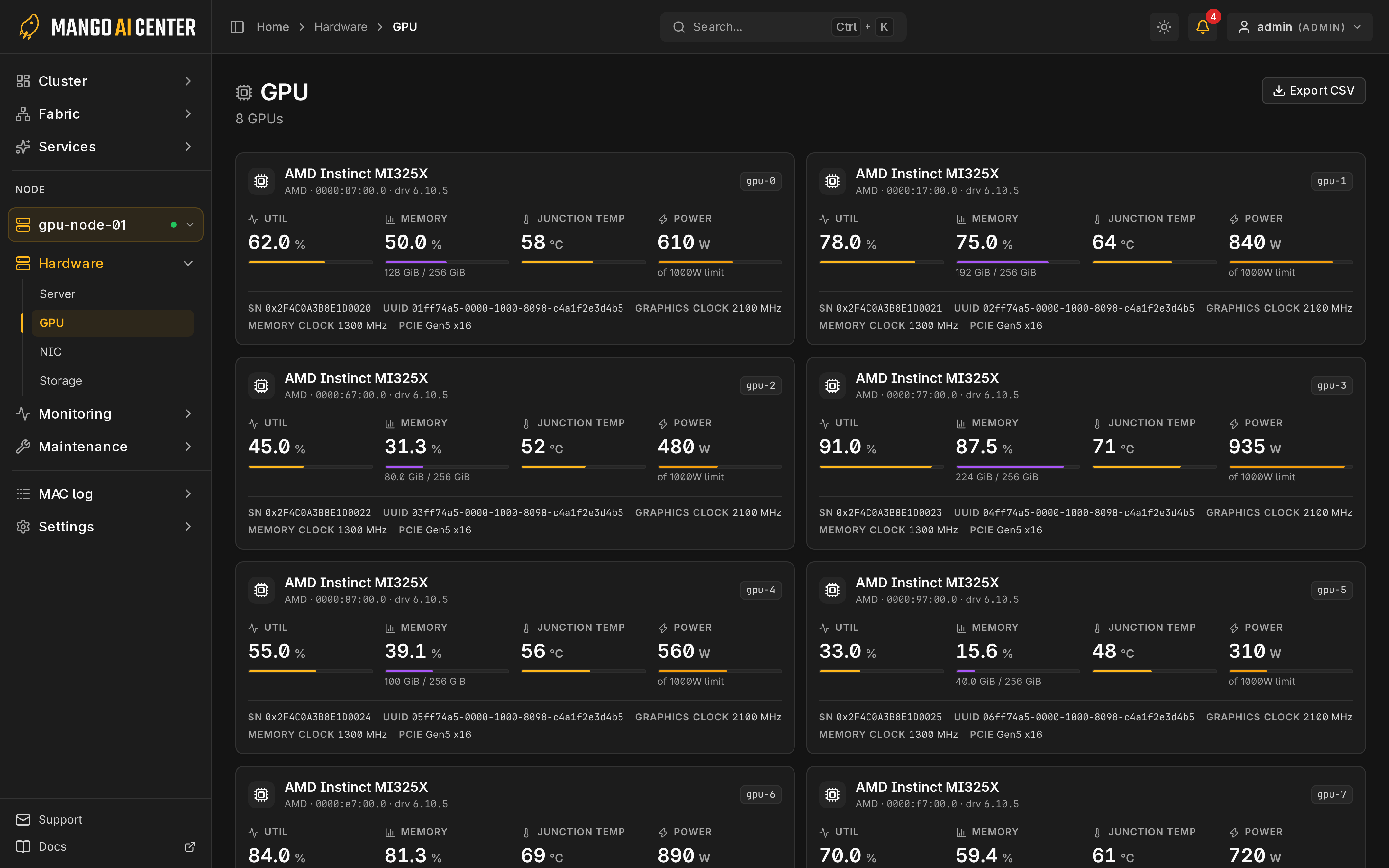Screen dimensions: 1389x868
Task: Click the chip icon on the gpu-3 card
Action: tap(832, 386)
